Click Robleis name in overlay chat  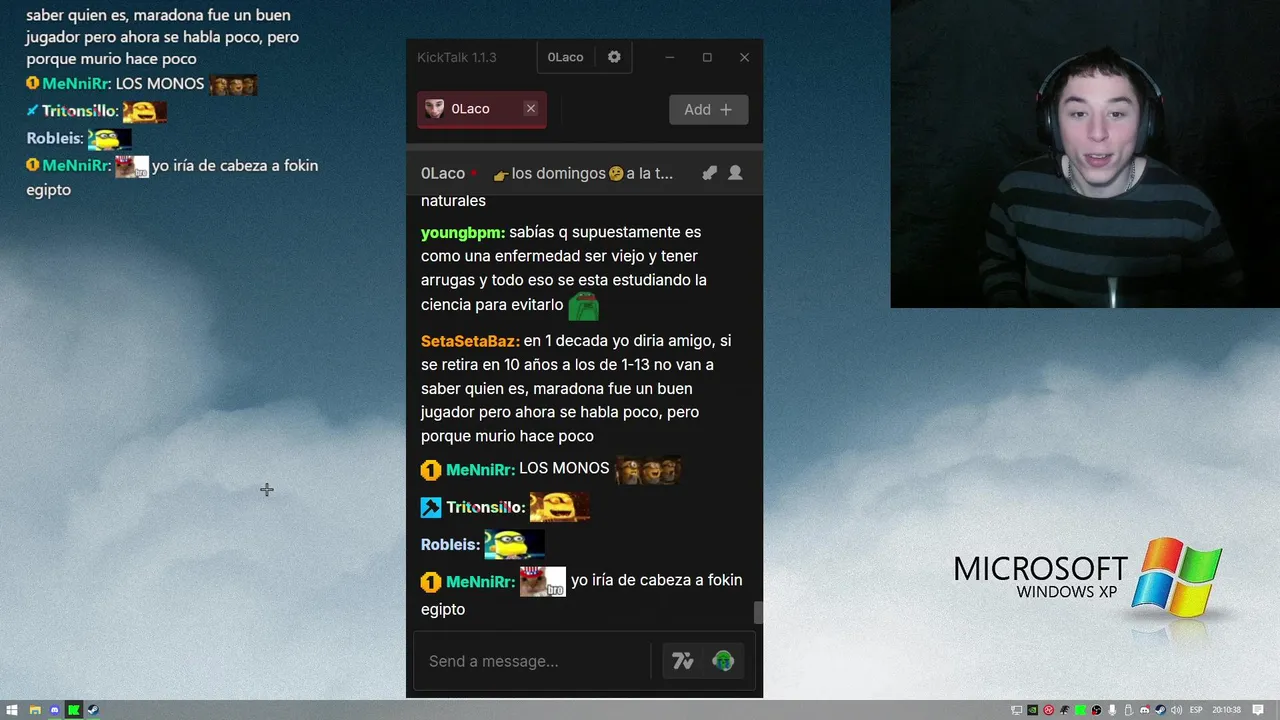click(55, 138)
